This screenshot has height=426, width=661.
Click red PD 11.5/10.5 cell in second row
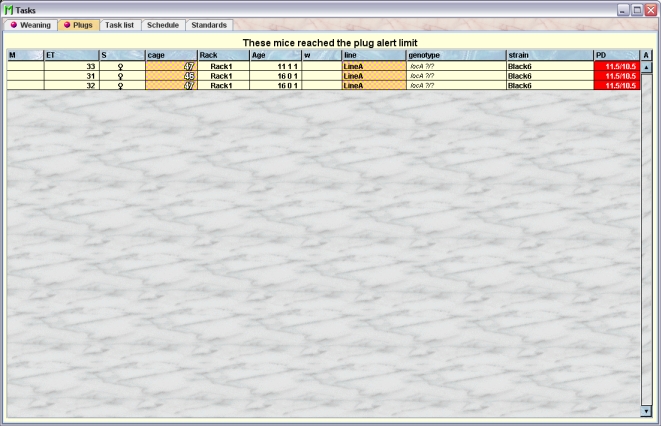click(615, 76)
